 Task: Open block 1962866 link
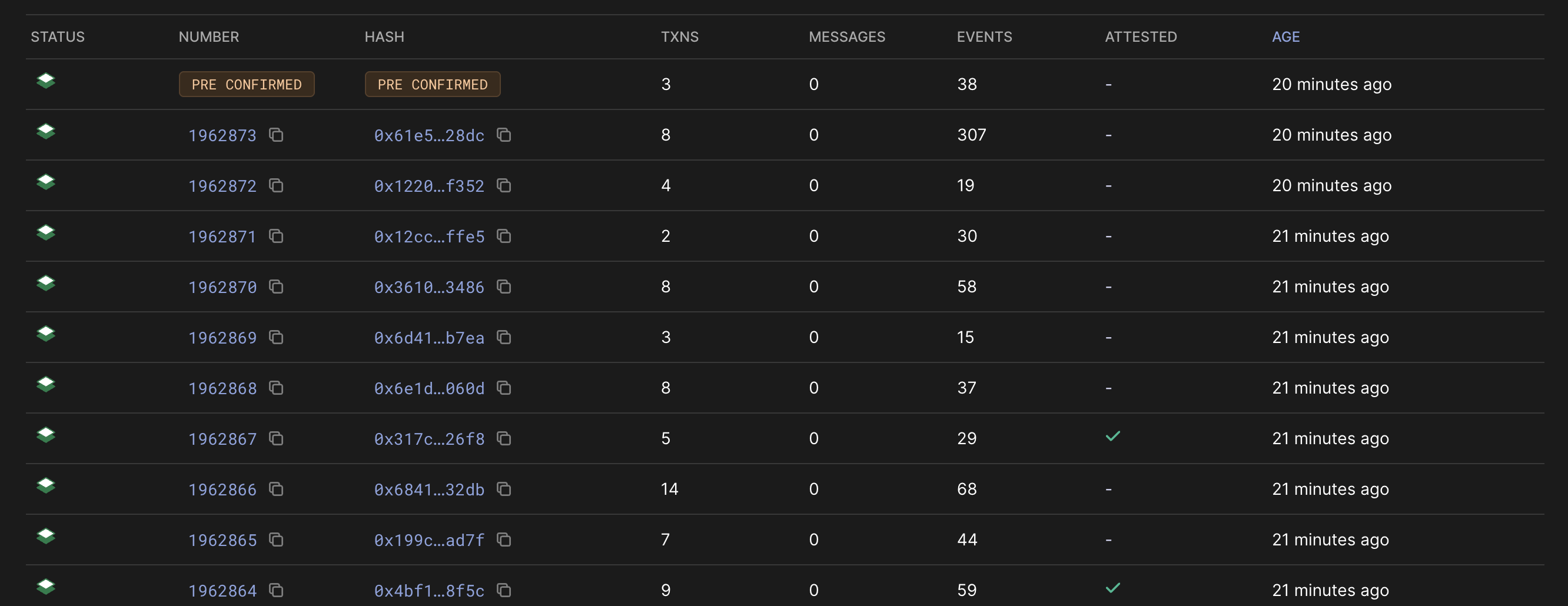(222, 489)
